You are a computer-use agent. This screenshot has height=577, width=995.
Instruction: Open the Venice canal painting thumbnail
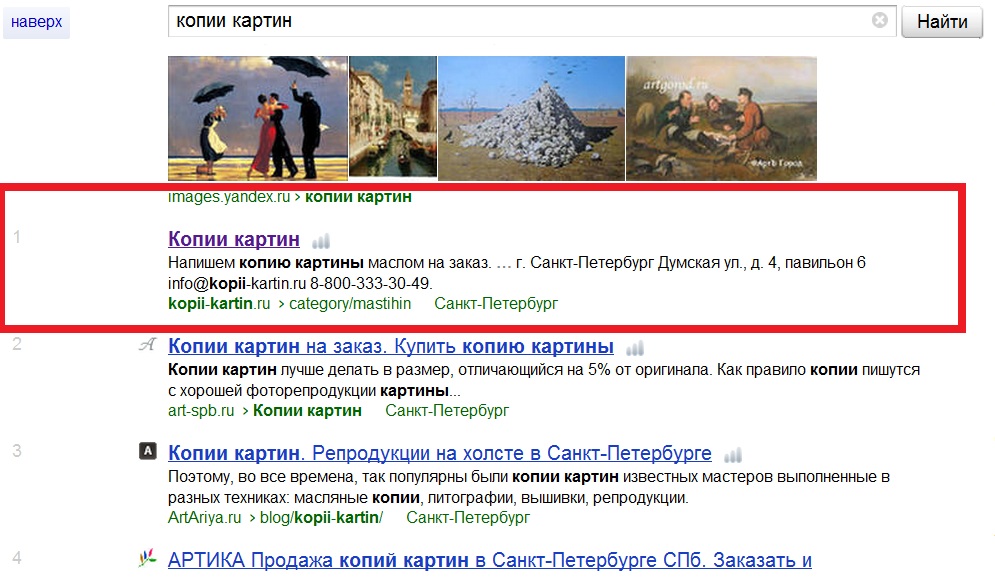[x=393, y=116]
